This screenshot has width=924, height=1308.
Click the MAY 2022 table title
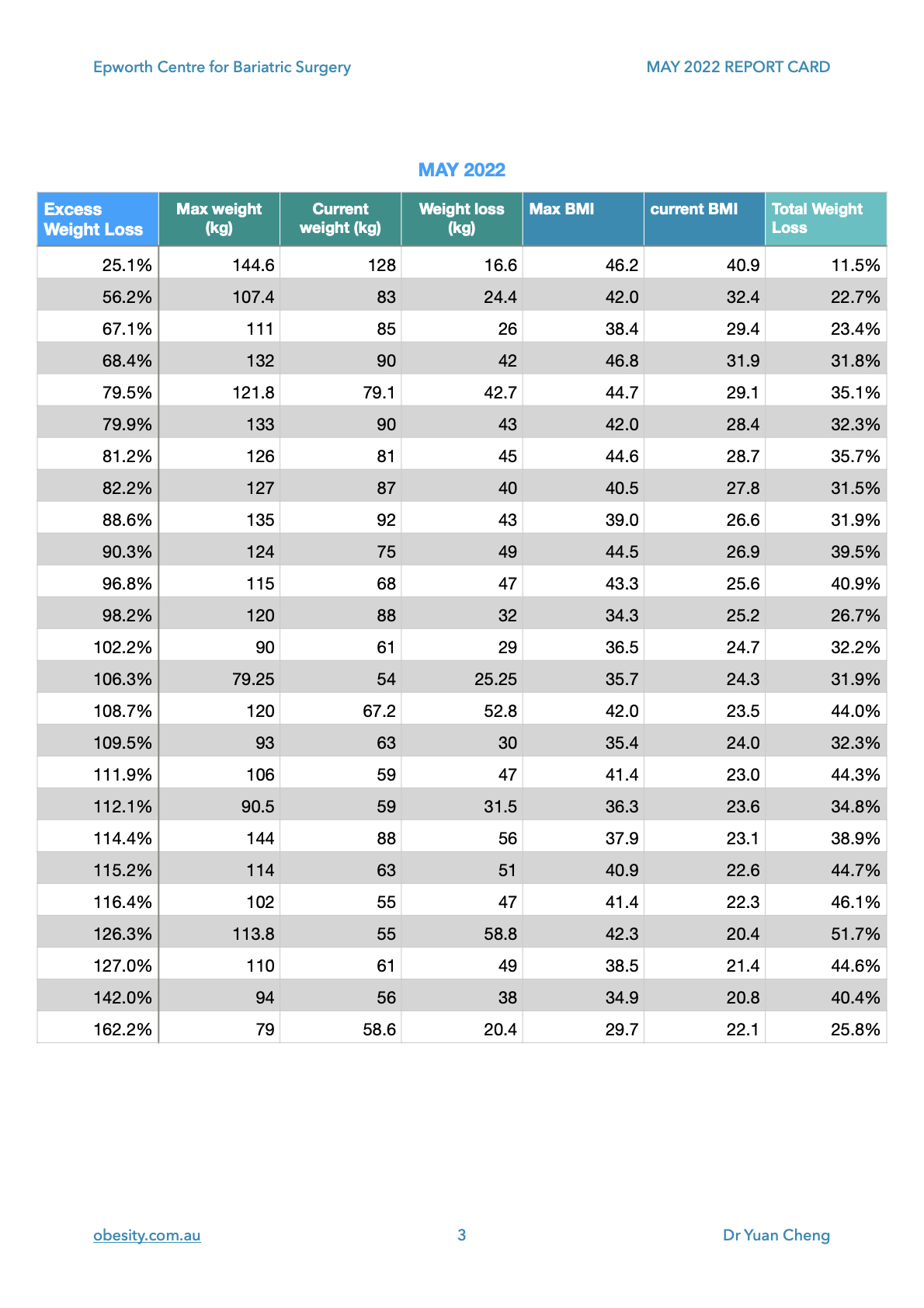pos(461,170)
